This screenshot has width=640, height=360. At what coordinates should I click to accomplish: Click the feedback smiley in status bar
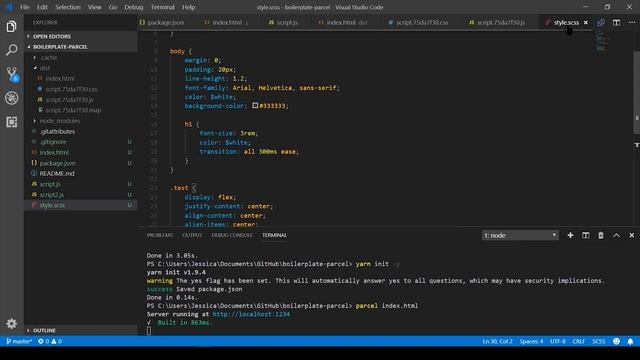pyautogui.click(x=616, y=341)
